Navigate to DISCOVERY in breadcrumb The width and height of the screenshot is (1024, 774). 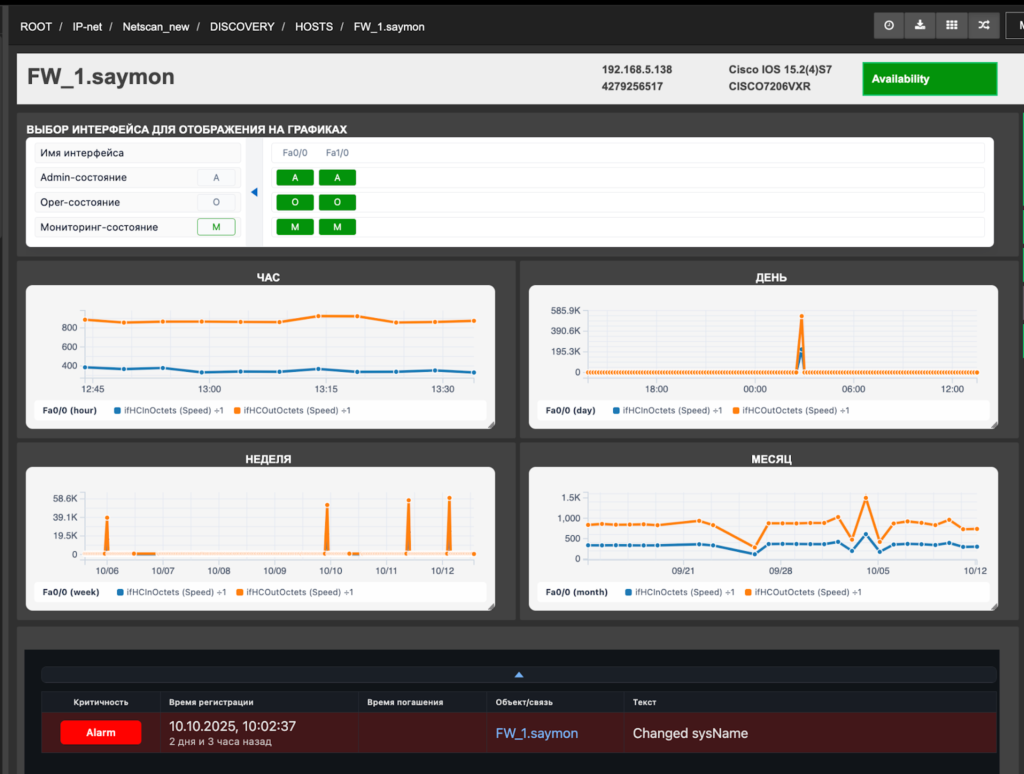point(242,27)
